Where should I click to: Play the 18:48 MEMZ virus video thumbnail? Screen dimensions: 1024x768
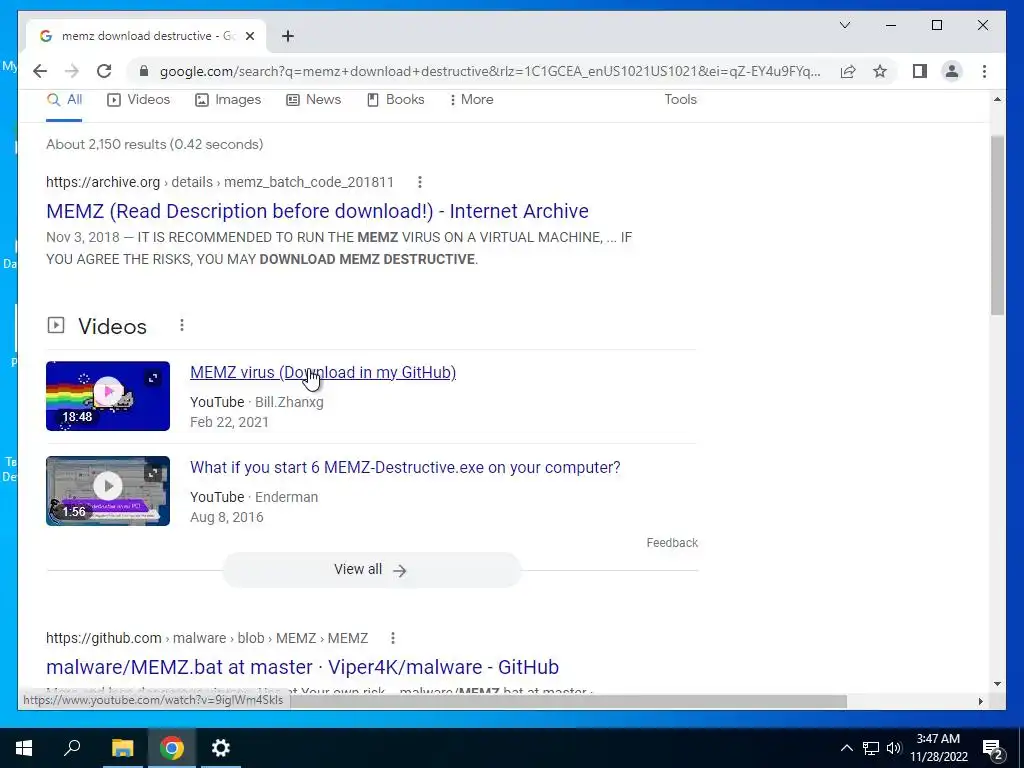coord(108,396)
